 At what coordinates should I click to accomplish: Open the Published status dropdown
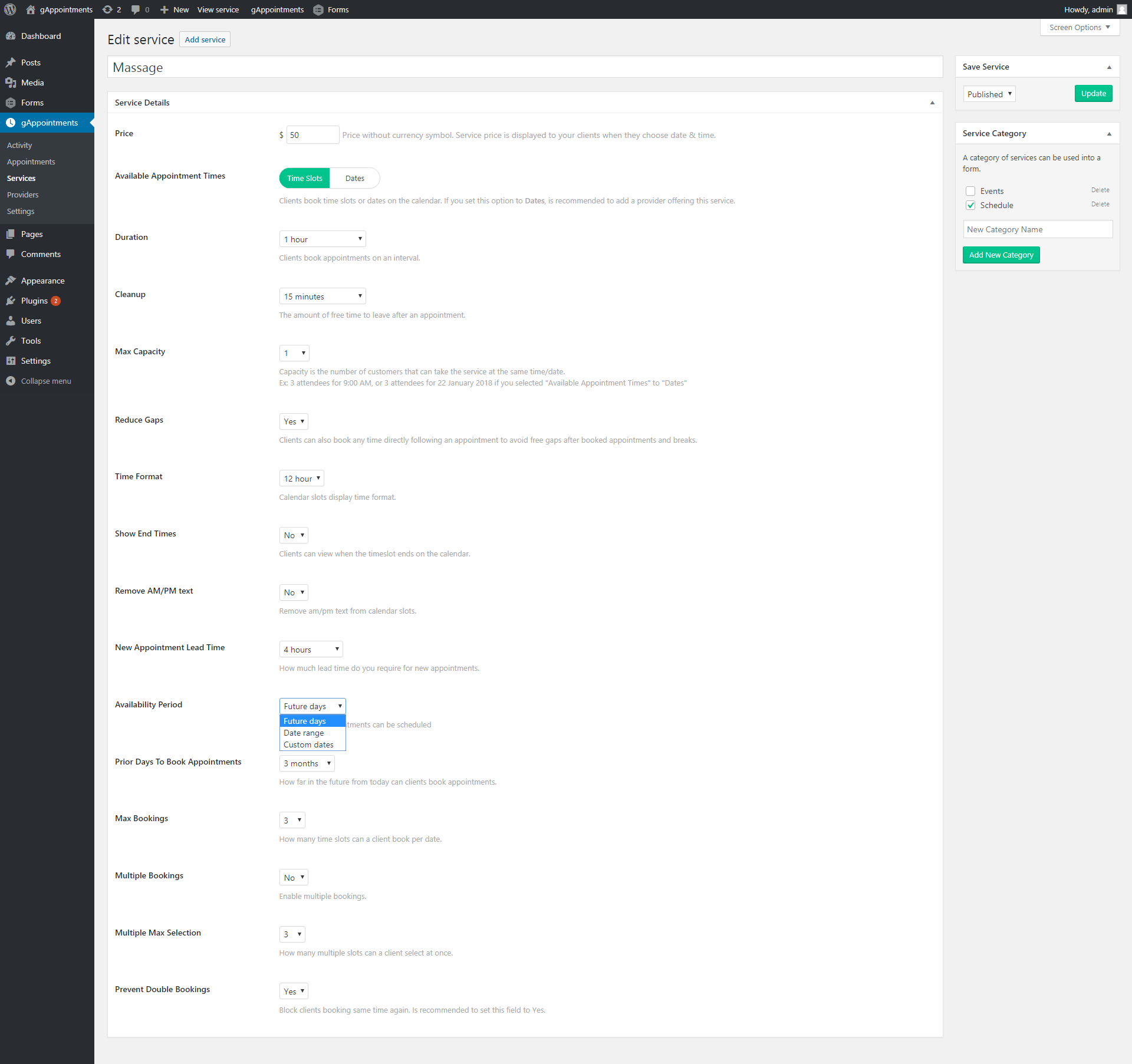click(989, 94)
